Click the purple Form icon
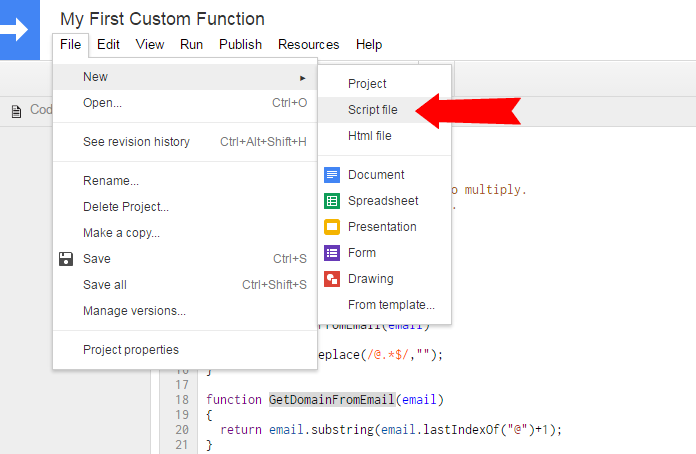Image resolution: width=696 pixels, height=454 pixels. coord(332,253)
